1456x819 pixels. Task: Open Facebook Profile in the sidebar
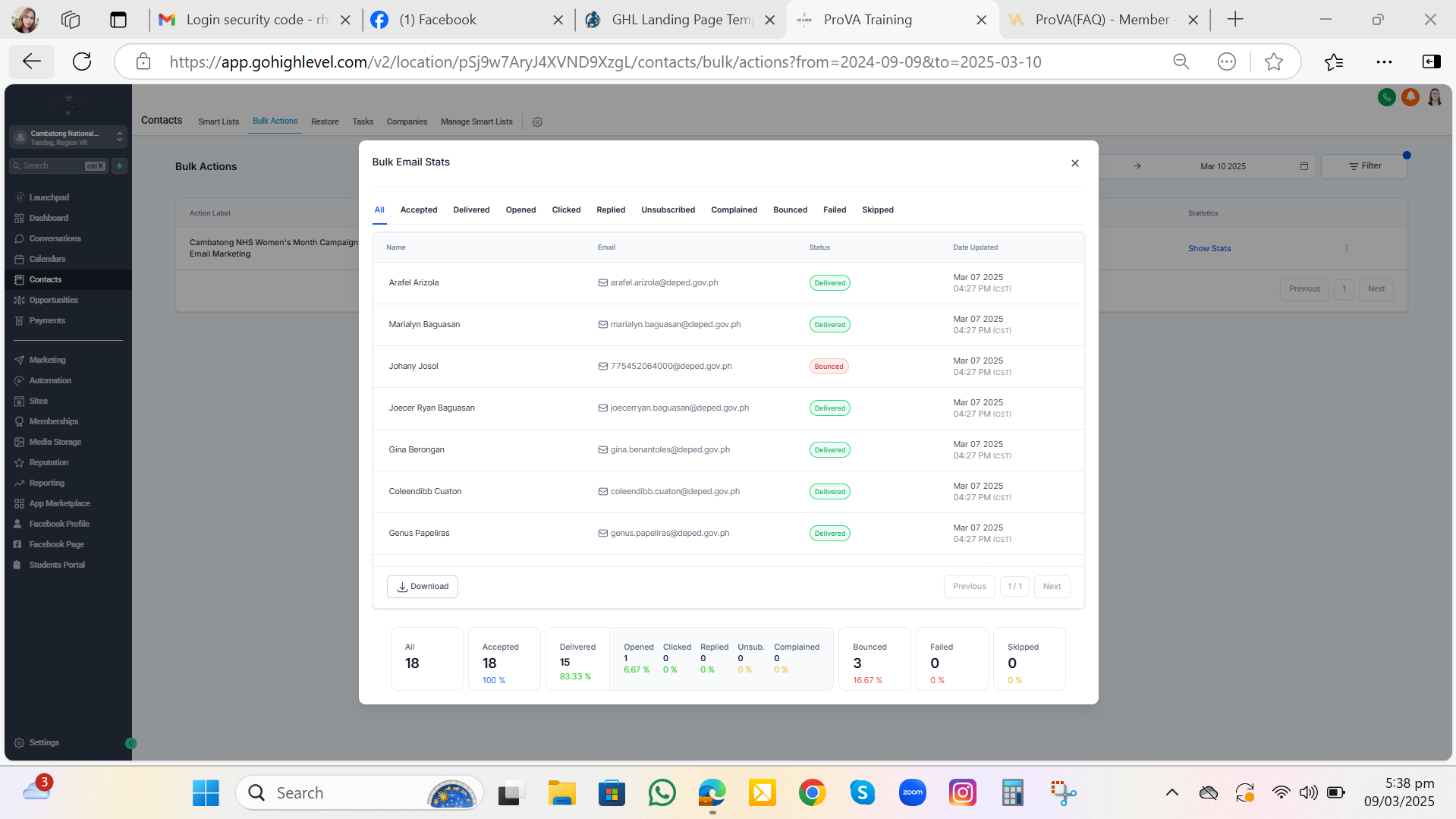pos(59,524)
